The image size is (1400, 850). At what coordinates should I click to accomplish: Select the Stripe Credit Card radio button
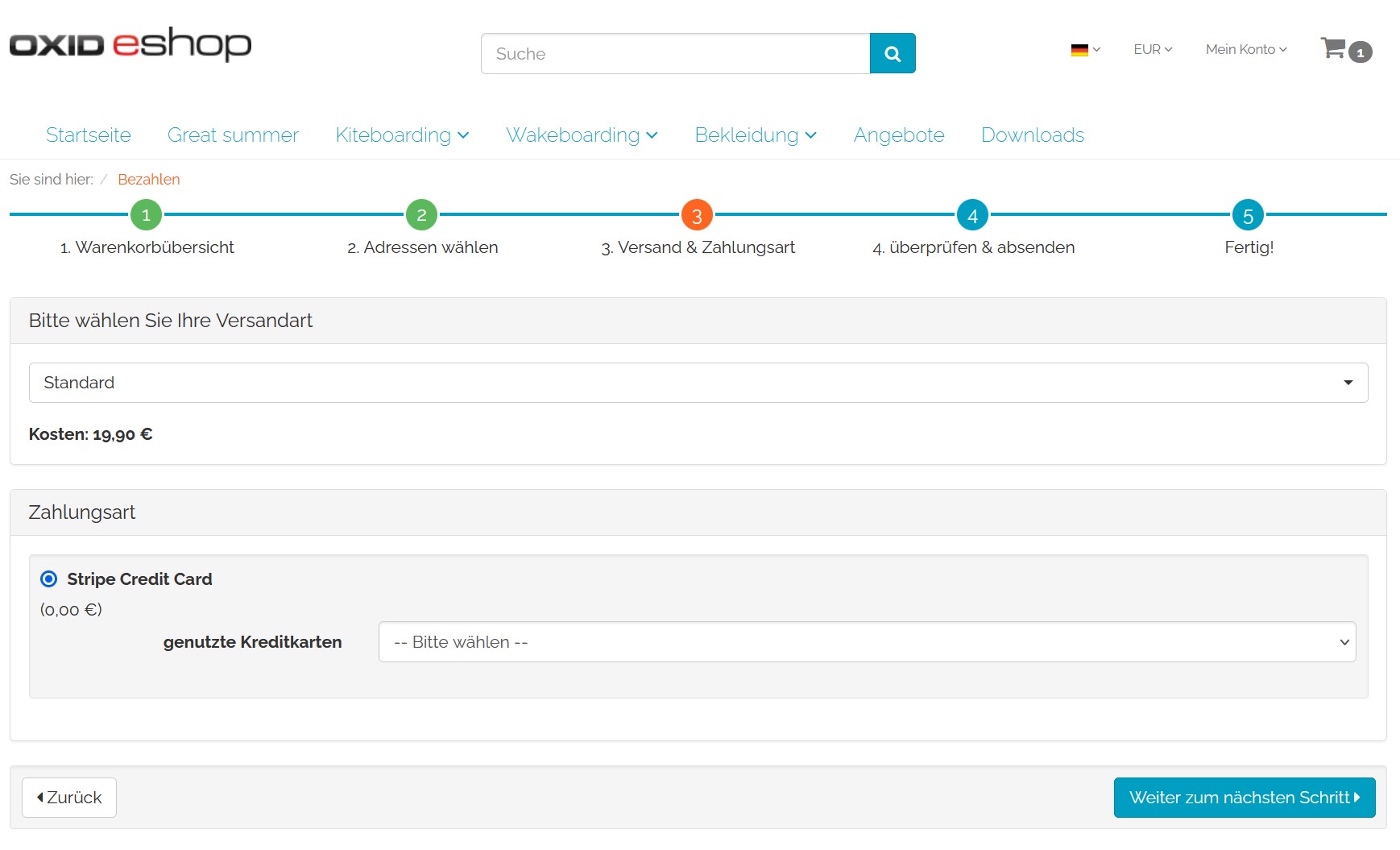point(49,579)
